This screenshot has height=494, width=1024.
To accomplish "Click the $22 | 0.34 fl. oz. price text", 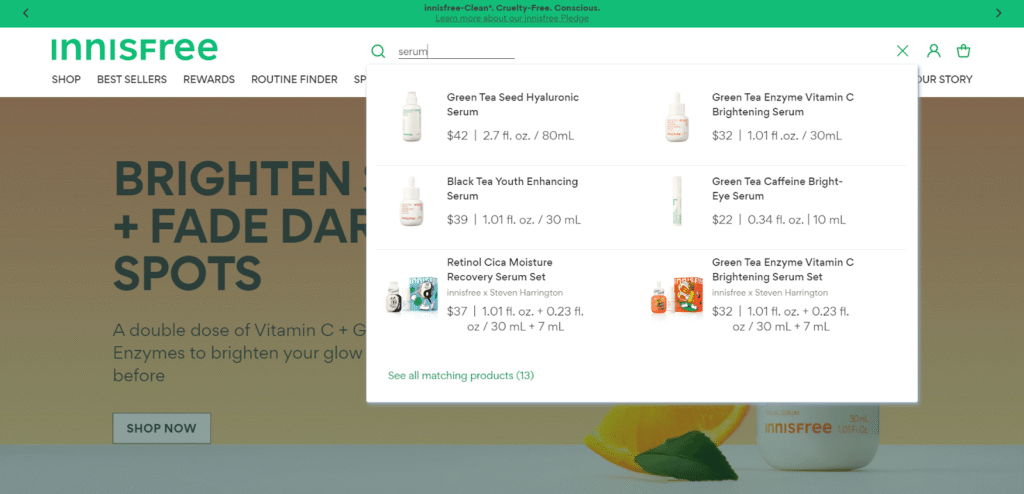I will pyautogui.click(x=778, y=220).
